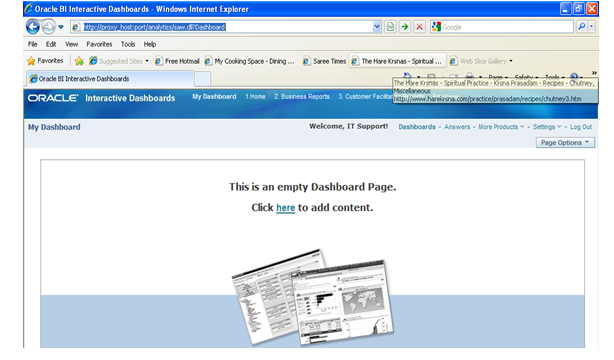Switch to My Dashboard page link
This screenshot has width=614, height=360.
214,96
